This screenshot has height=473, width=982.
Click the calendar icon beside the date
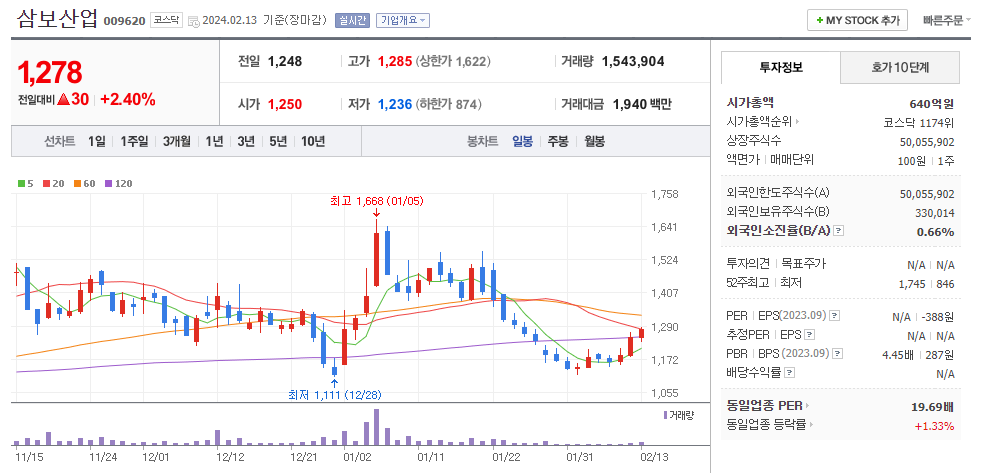(193, 21)
